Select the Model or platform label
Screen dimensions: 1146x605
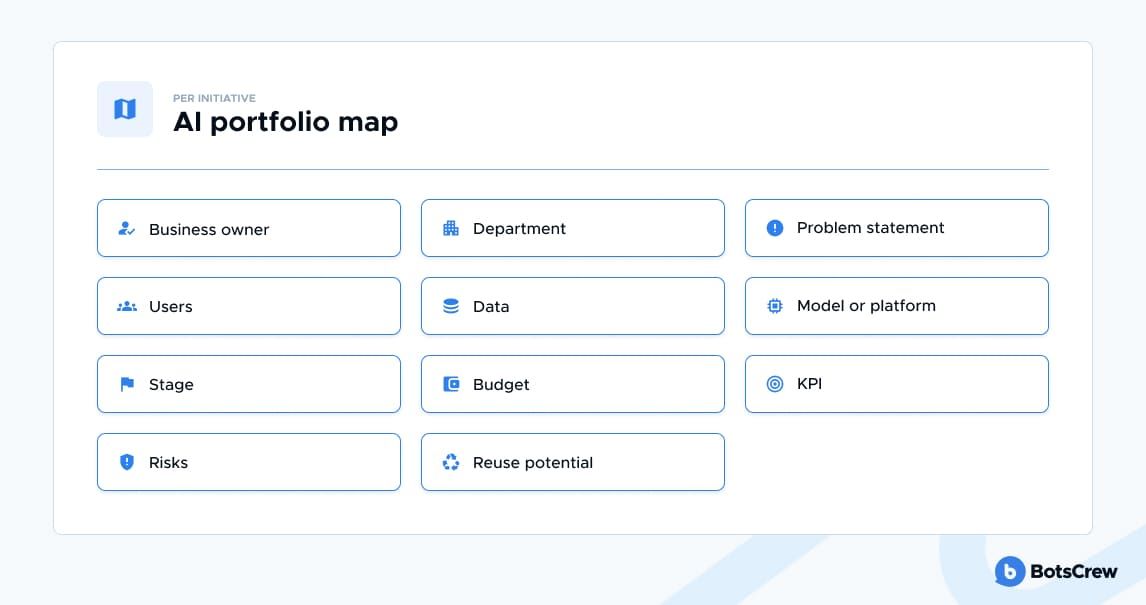[x=866, y=306]
